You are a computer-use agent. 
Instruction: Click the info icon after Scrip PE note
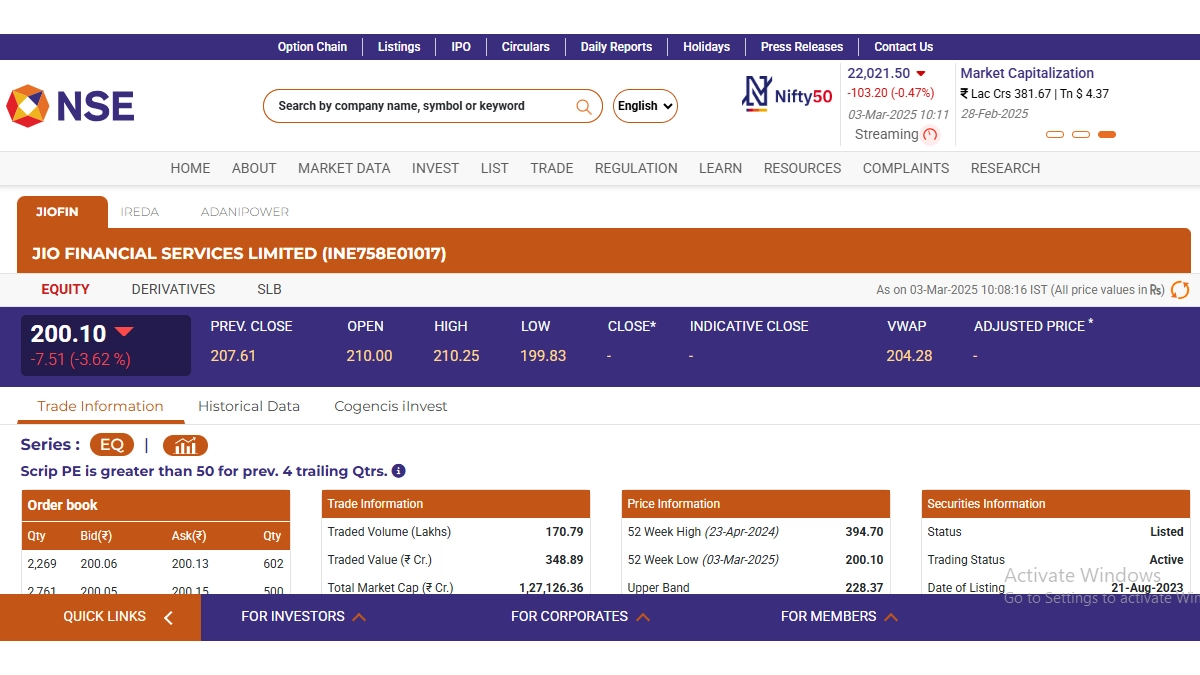(399, 471)
